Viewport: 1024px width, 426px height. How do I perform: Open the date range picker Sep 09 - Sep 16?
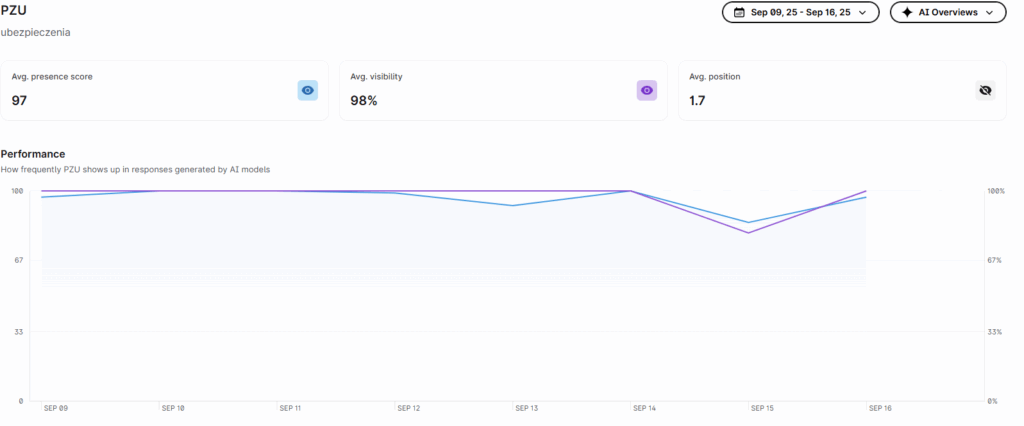[x=800, y=12]
